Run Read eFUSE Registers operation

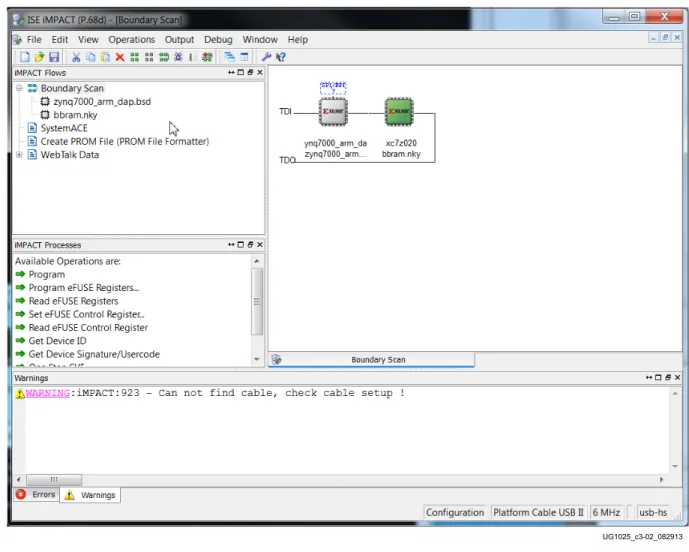(x=73, y=301)
